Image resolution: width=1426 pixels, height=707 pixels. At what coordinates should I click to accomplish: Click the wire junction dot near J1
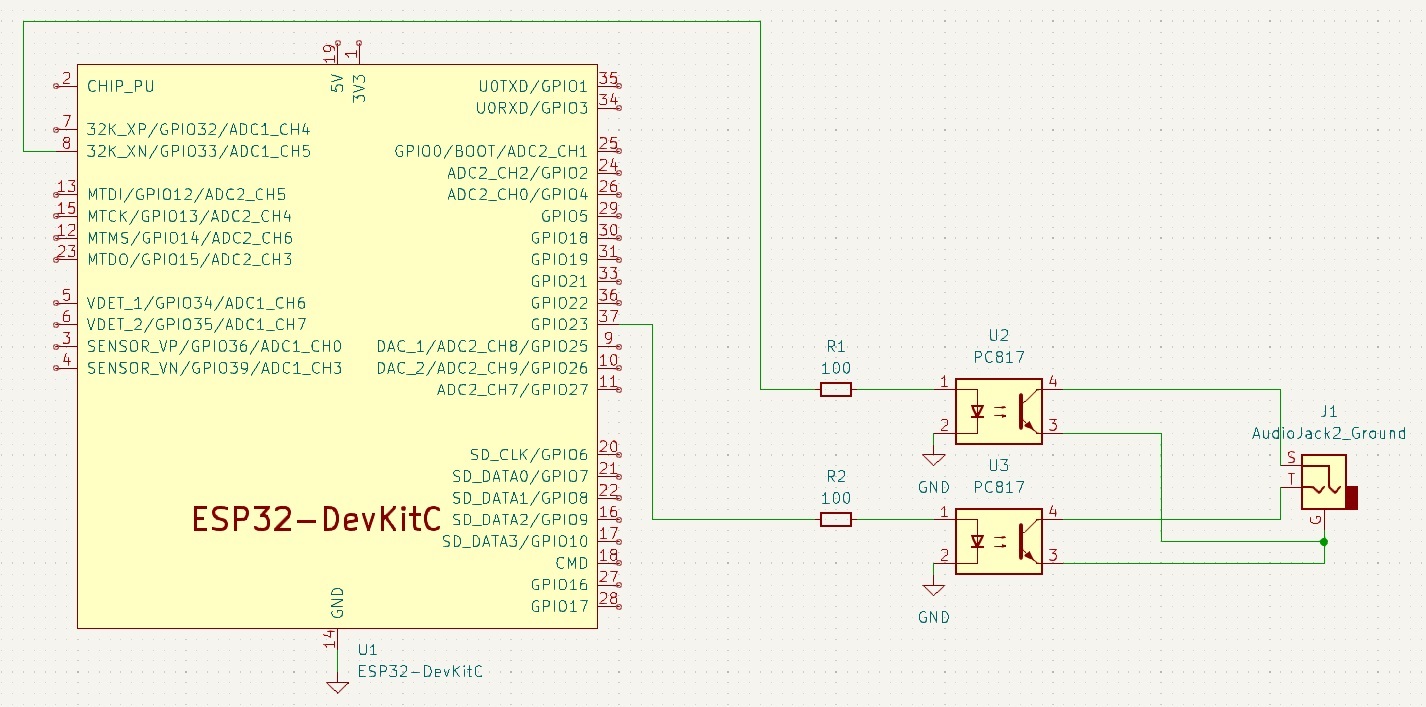pos(1324,542)
